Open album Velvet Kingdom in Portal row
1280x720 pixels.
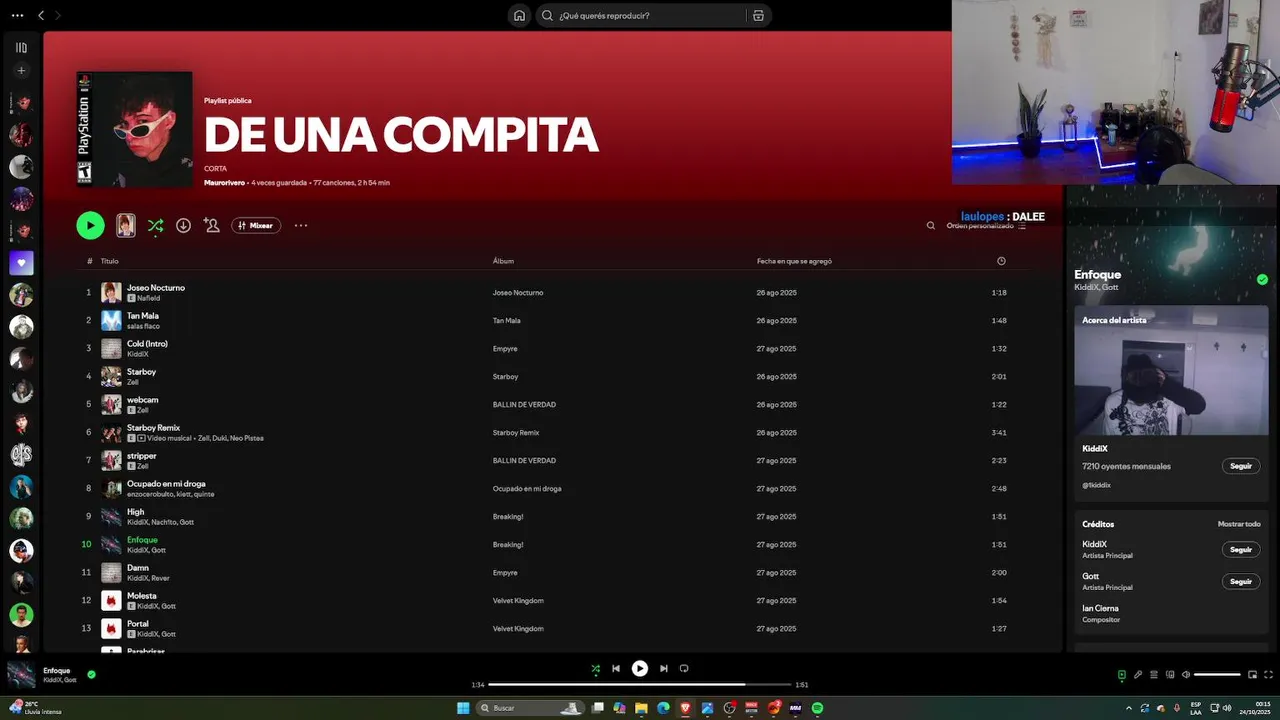click(518, 629)
